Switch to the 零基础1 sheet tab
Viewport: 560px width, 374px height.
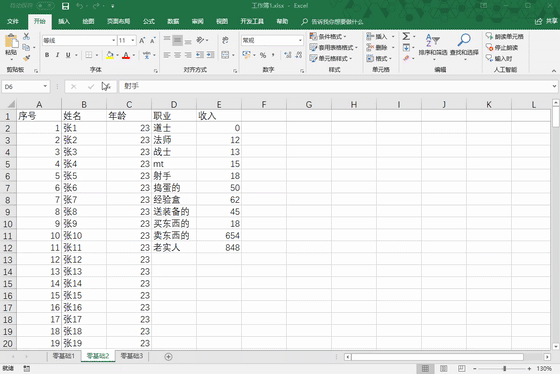point(64,356)
